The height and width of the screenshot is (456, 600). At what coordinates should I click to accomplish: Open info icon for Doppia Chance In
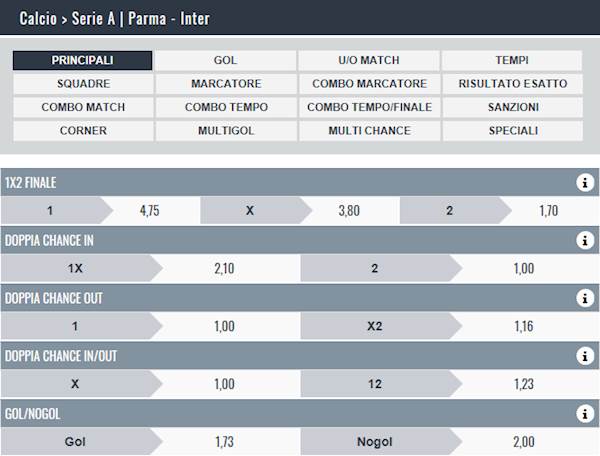[x=585, y=240]
